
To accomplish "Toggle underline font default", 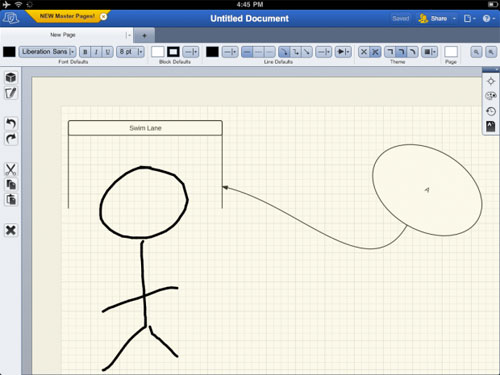I will 107,52.
